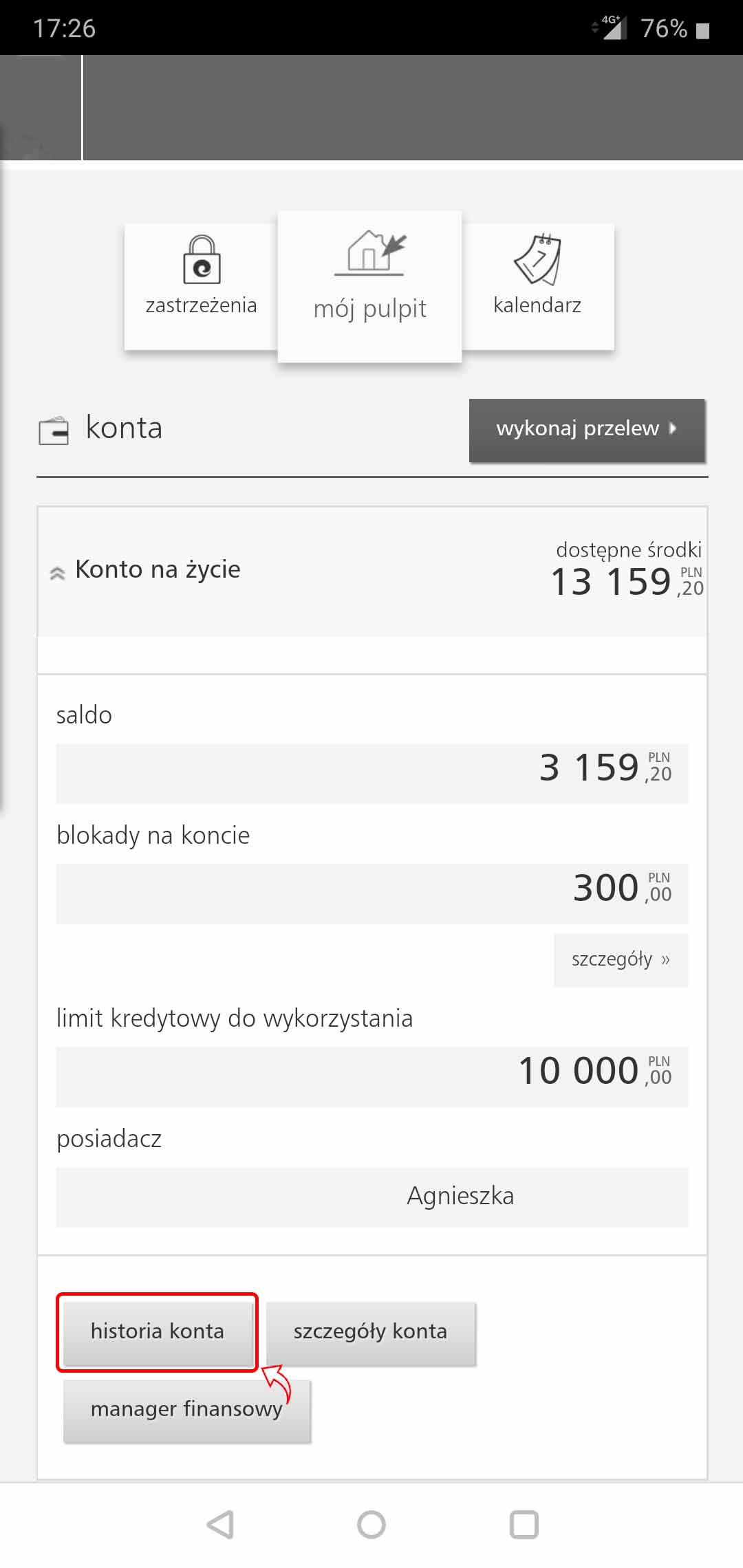Tap the battery status icon
The width and height of the screenshot is (743, 1568).
click(x=702, y=30)
